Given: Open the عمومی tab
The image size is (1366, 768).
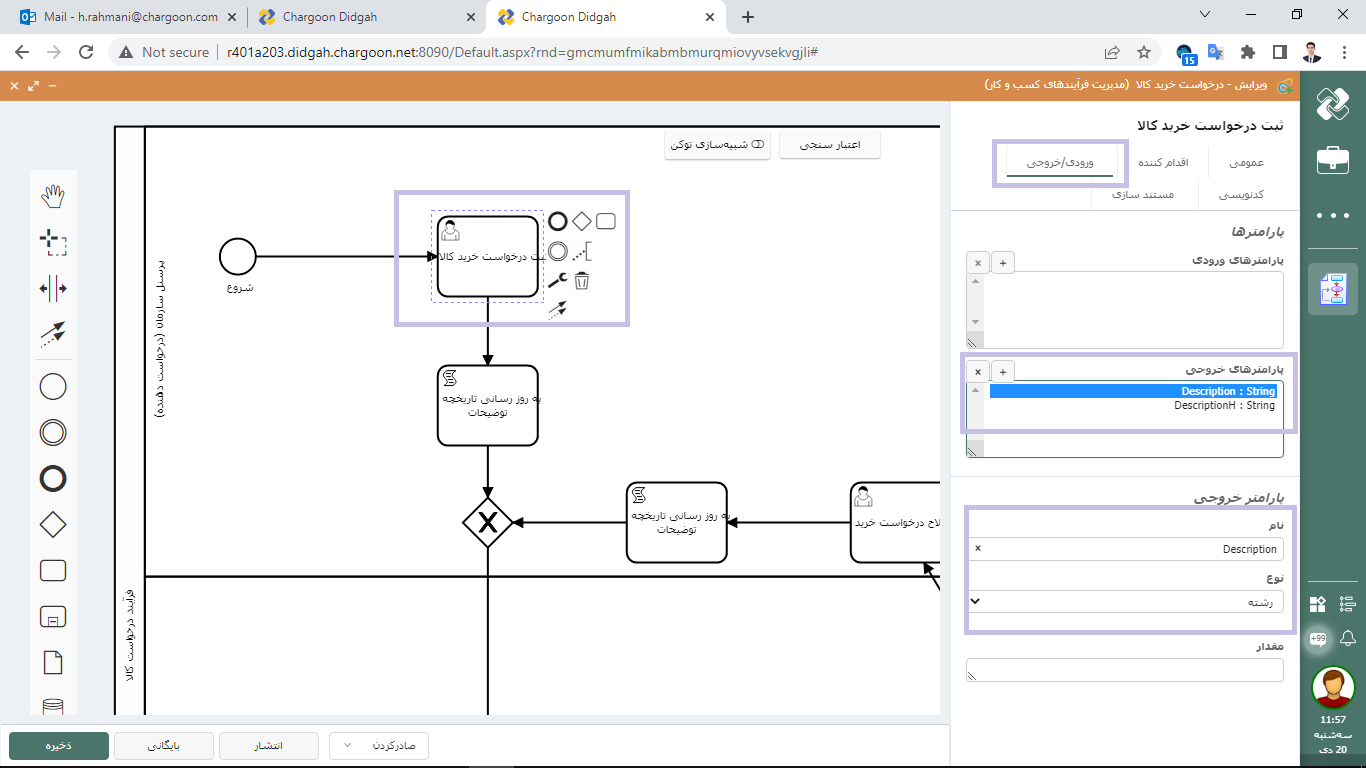Looking at the screenshot, I should point(1245,162).
